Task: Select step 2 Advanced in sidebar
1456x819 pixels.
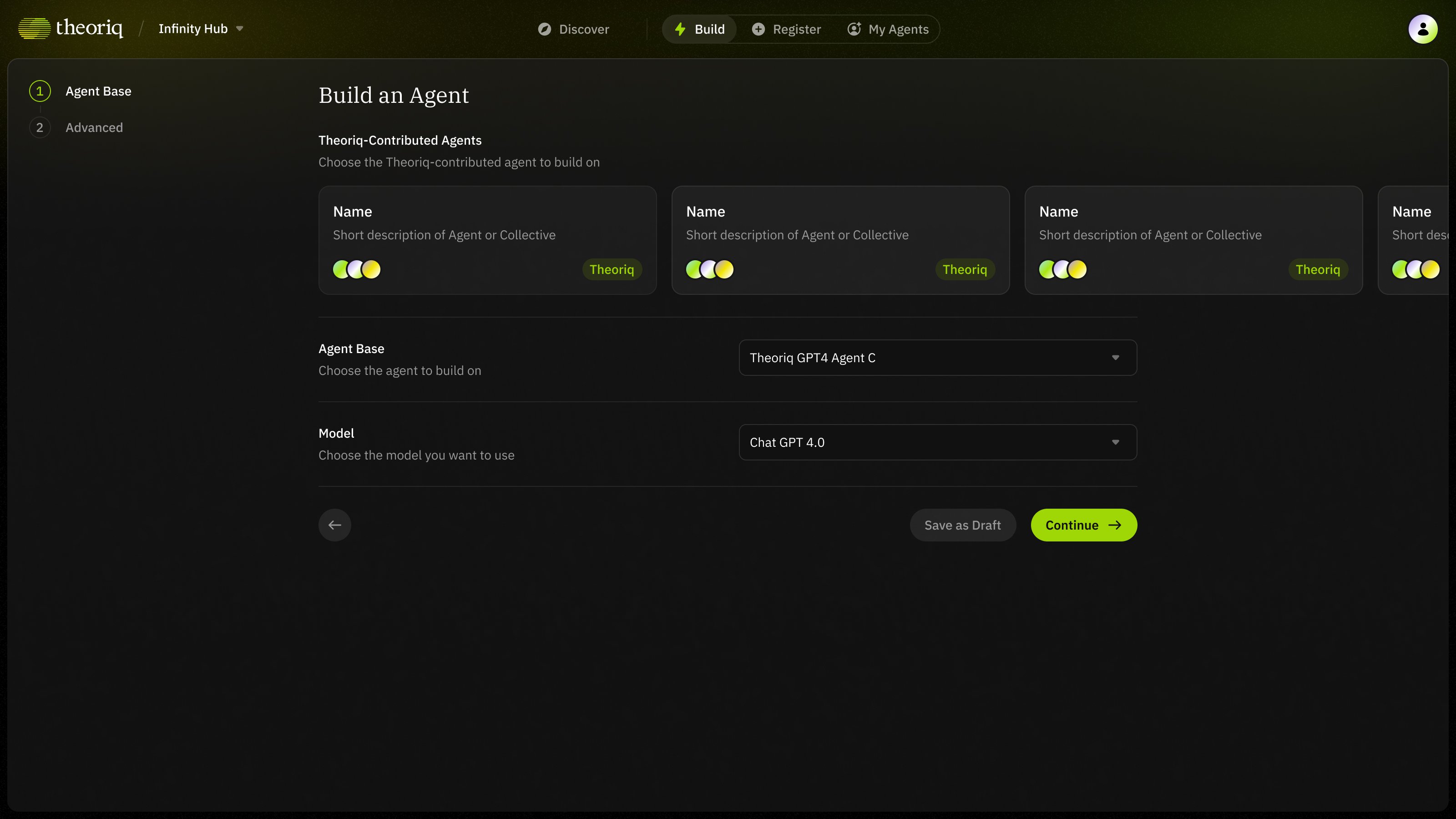Action: coord(94,128)
